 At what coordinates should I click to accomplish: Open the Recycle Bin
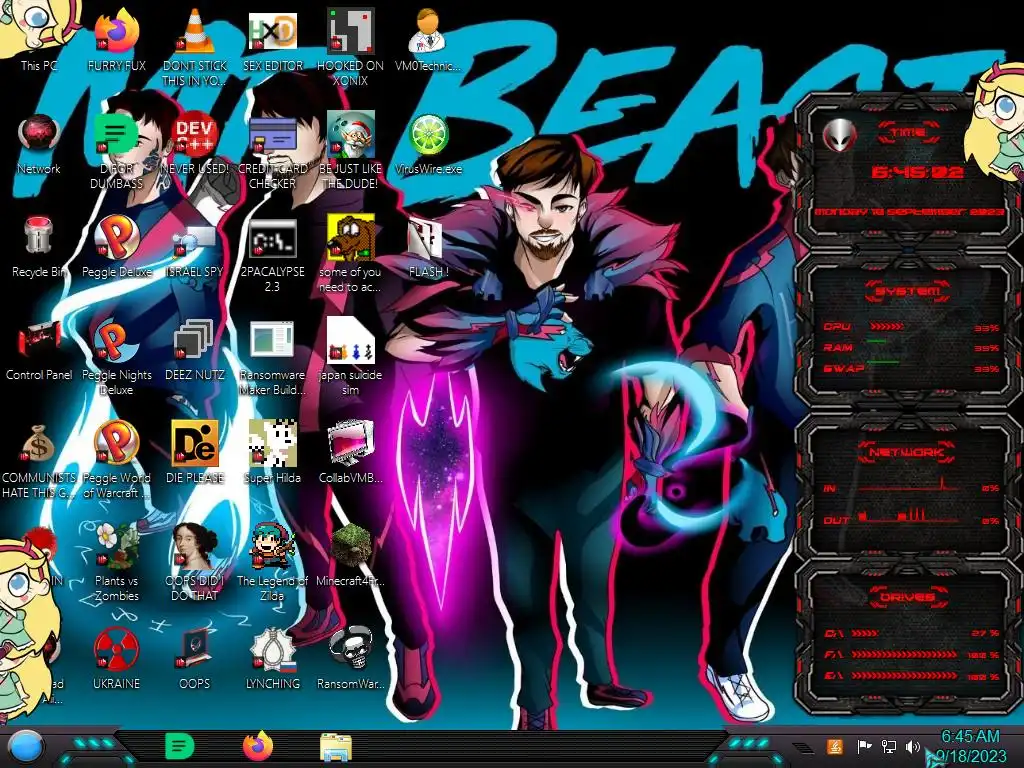38,246
